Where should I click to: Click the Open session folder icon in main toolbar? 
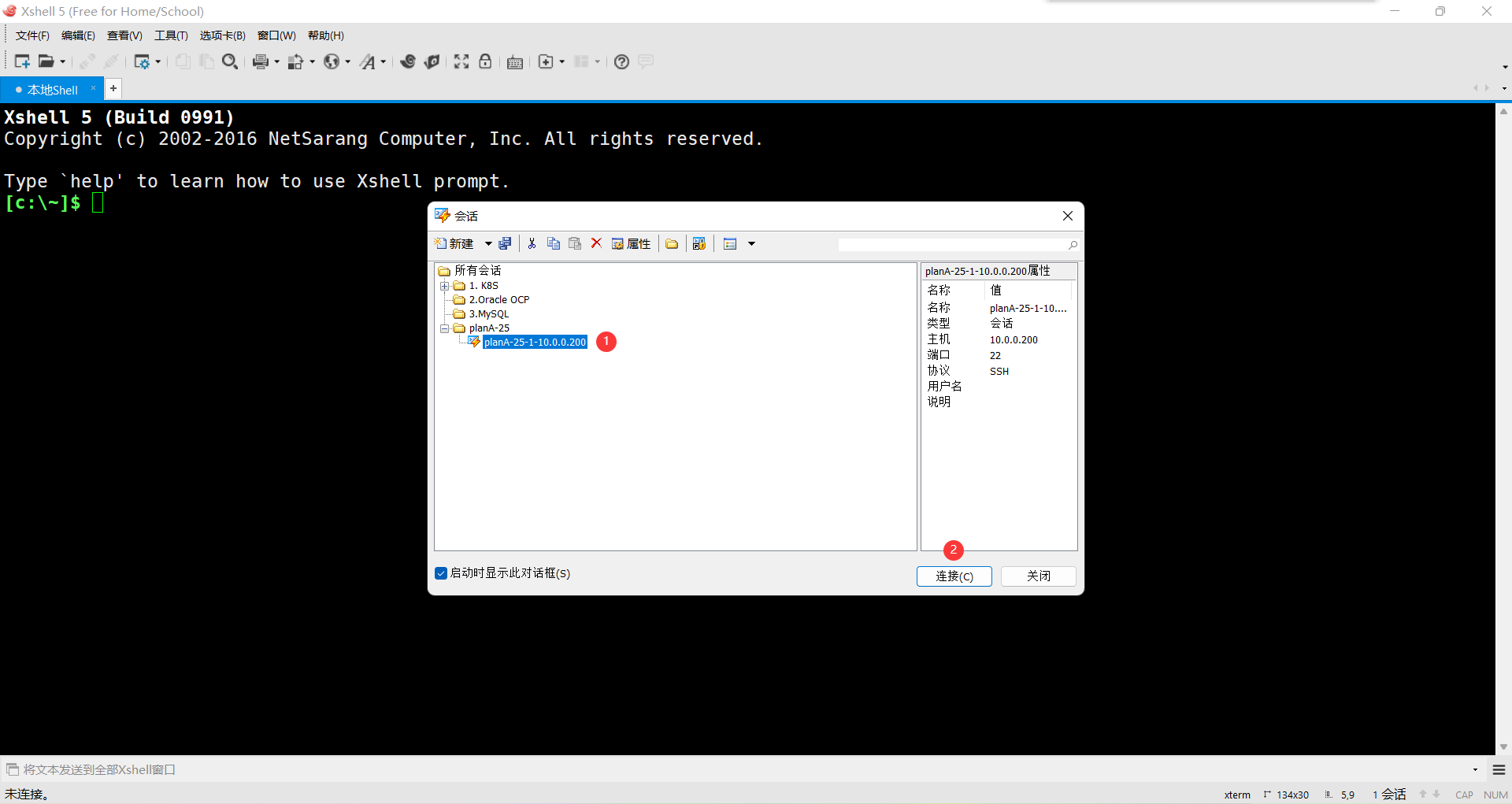click(46, 61)
